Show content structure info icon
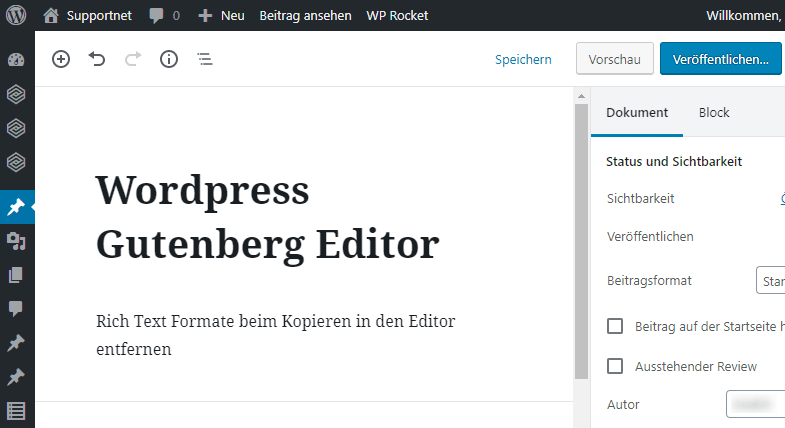This screenshot has width=785, height=428. coord(169,59)
